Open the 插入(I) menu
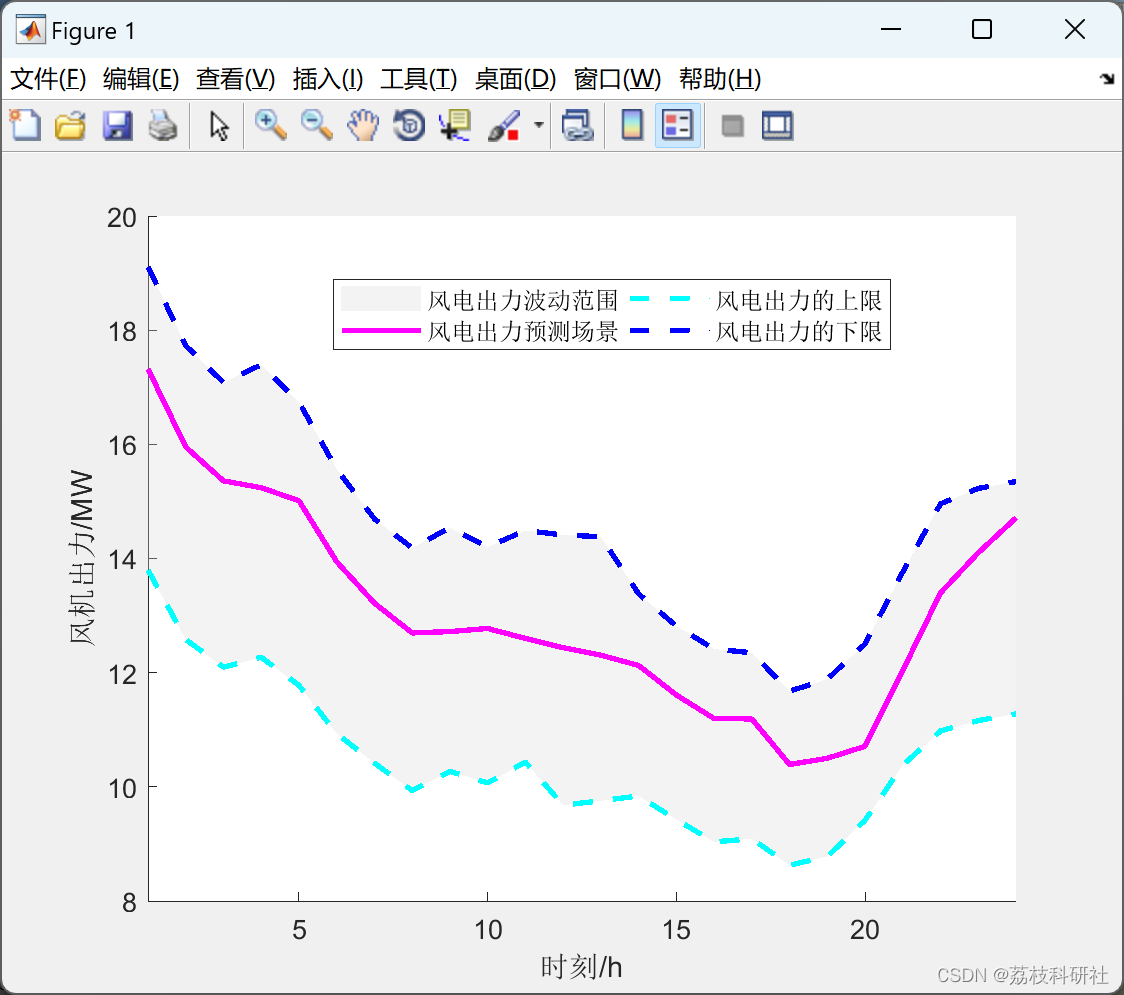The width and height of the screenshot is (1124, 995). (x=327, y=79)
